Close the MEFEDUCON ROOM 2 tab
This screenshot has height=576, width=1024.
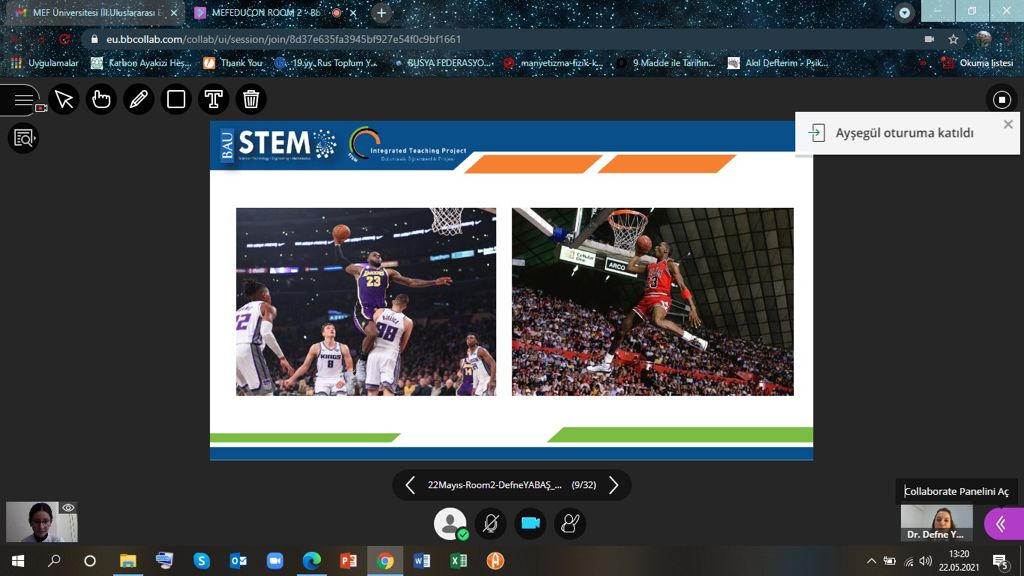[353, 12]
